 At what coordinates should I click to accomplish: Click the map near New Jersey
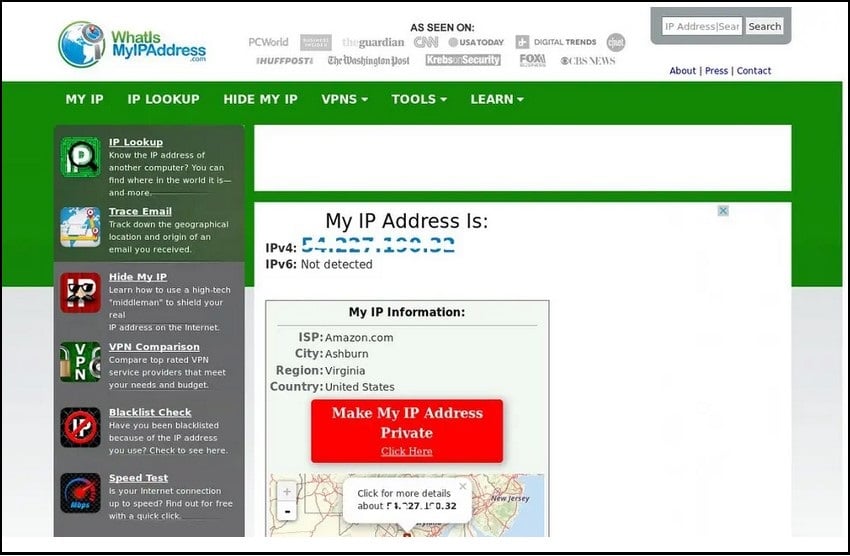[x=510, y=498]
